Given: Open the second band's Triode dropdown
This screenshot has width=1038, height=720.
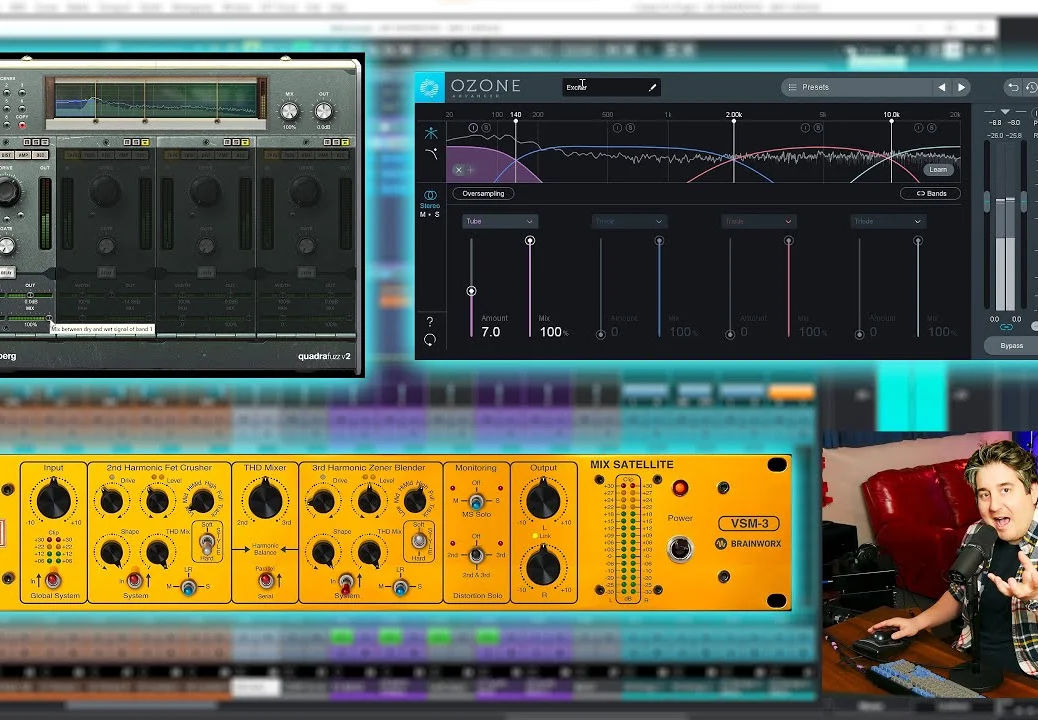Looking at the screenshot, I should coord(629,221).
